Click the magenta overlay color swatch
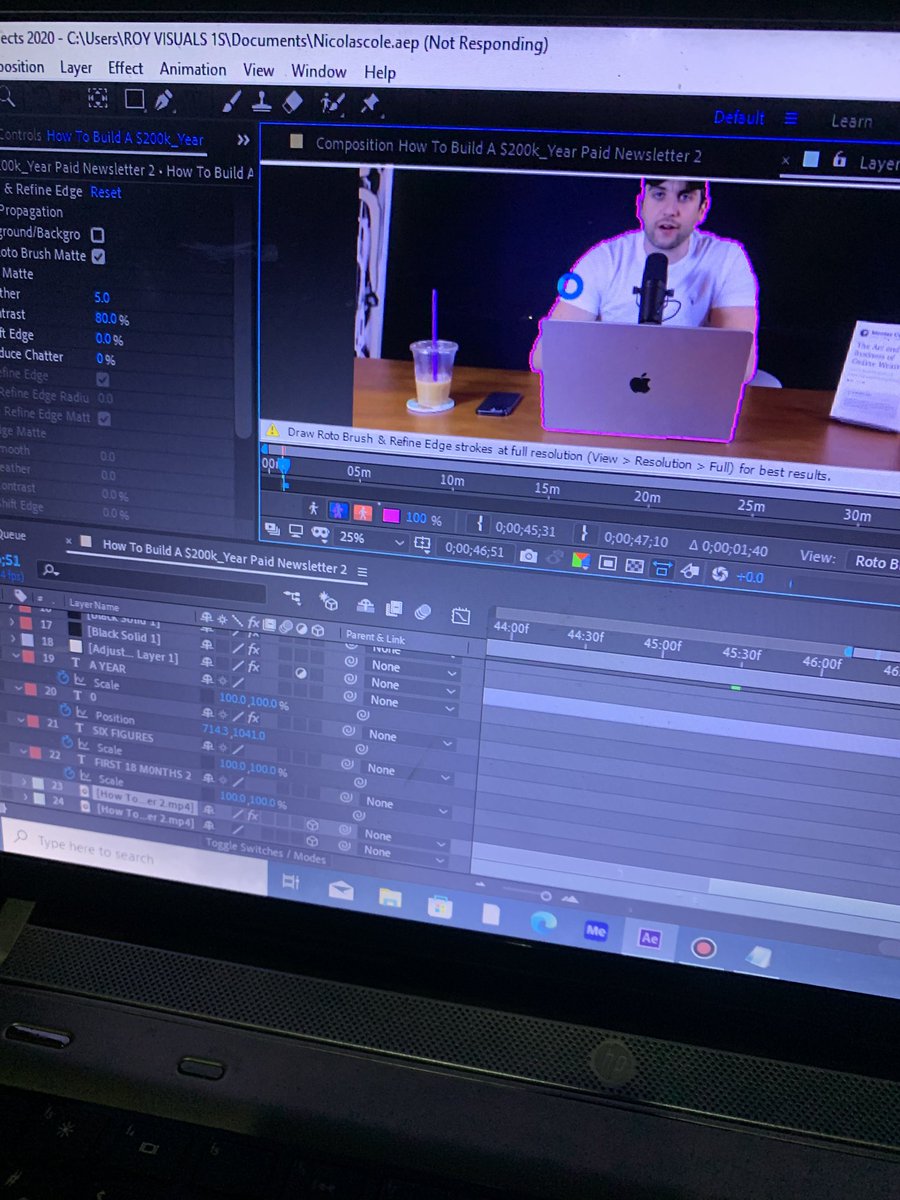The image size is (900, 1200). pos(391,515)
